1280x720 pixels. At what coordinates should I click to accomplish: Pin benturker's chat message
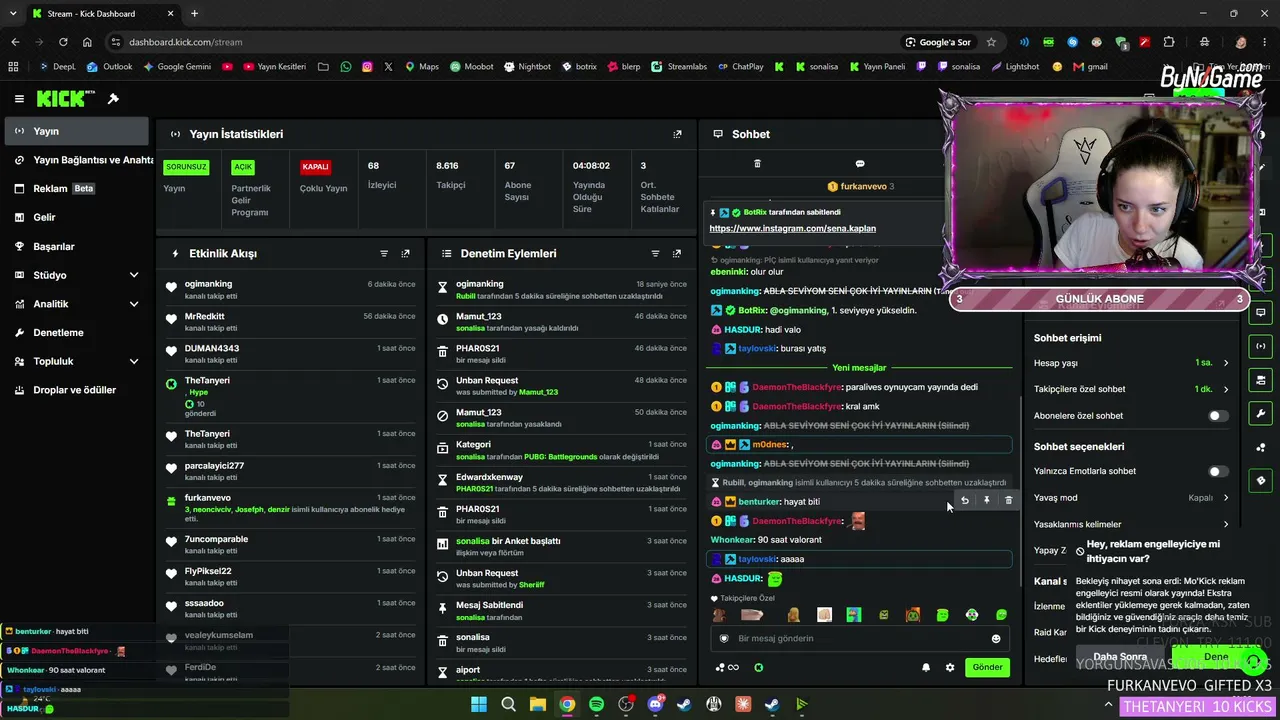(987, 501)
